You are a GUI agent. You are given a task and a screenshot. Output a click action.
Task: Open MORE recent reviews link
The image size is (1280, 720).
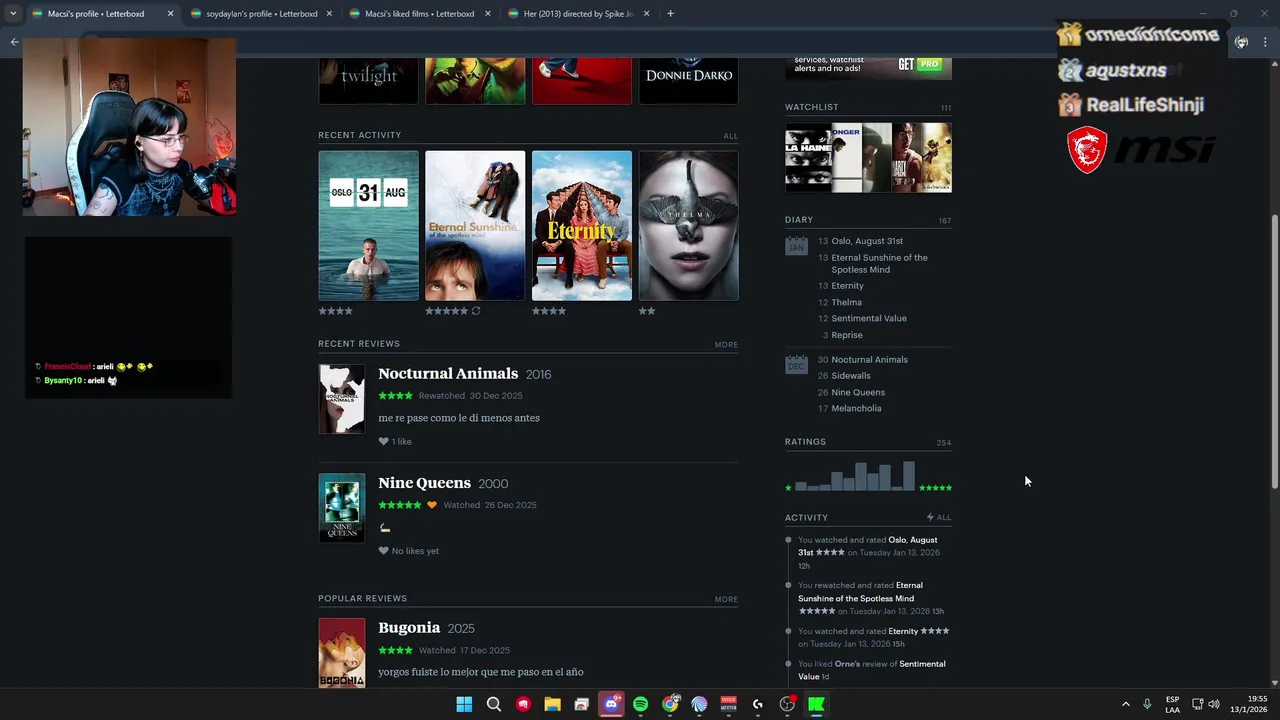726,345
